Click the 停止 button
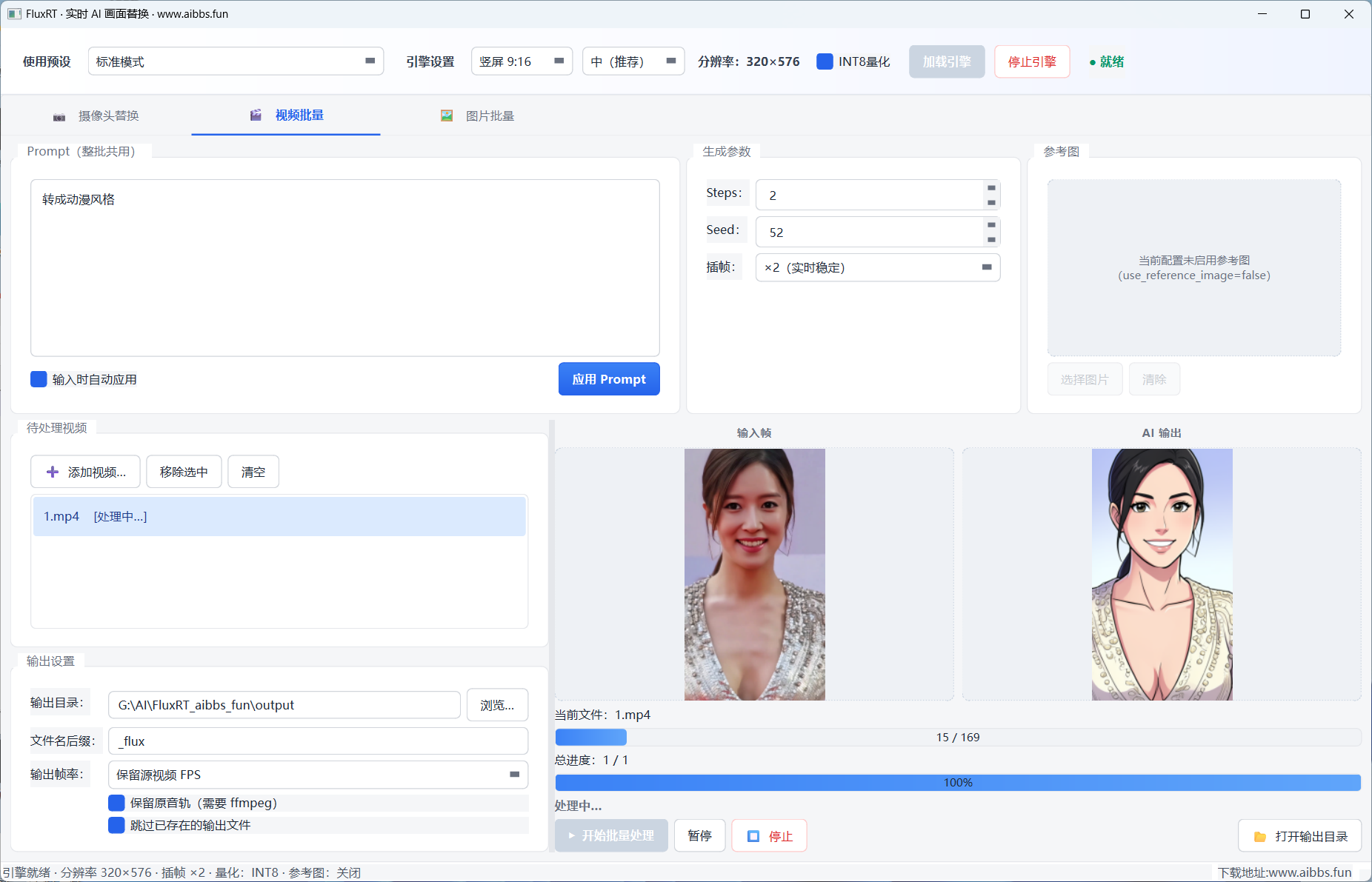Image resolution: width=1372 pixels, height=882 pixels. coord(769,835)
